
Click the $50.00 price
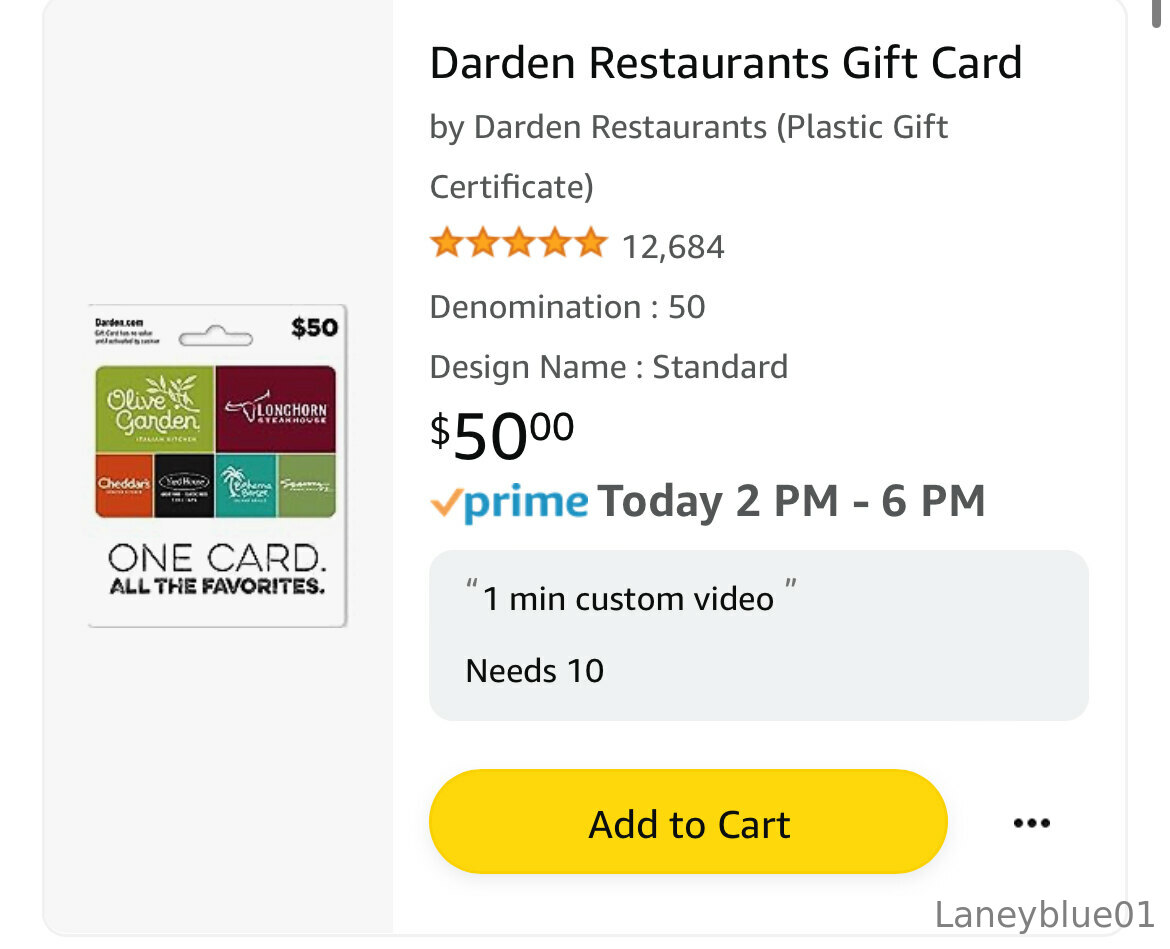[501, 436]
